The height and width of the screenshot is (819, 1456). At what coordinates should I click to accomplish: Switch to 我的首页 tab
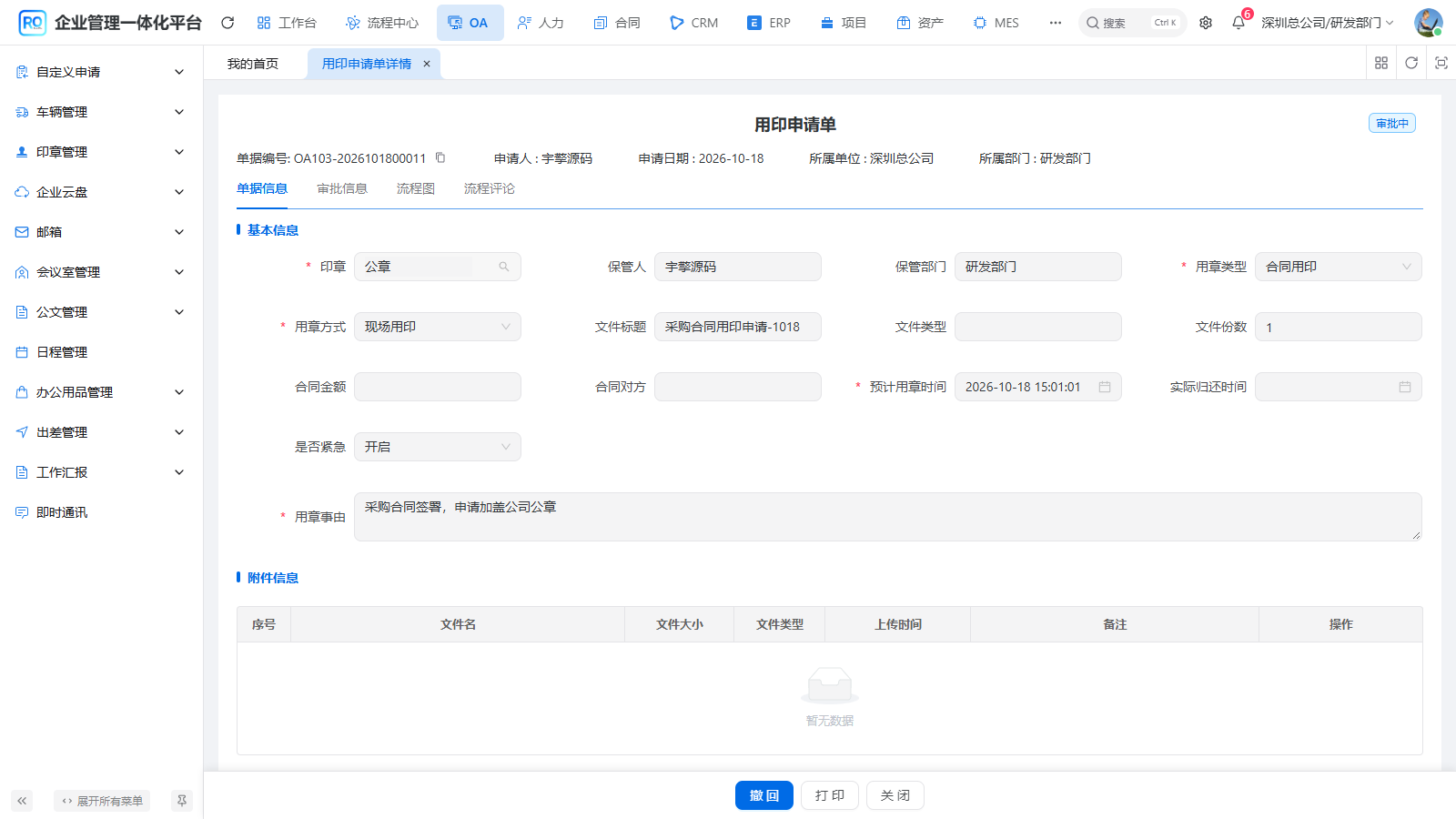click(253, 64)
